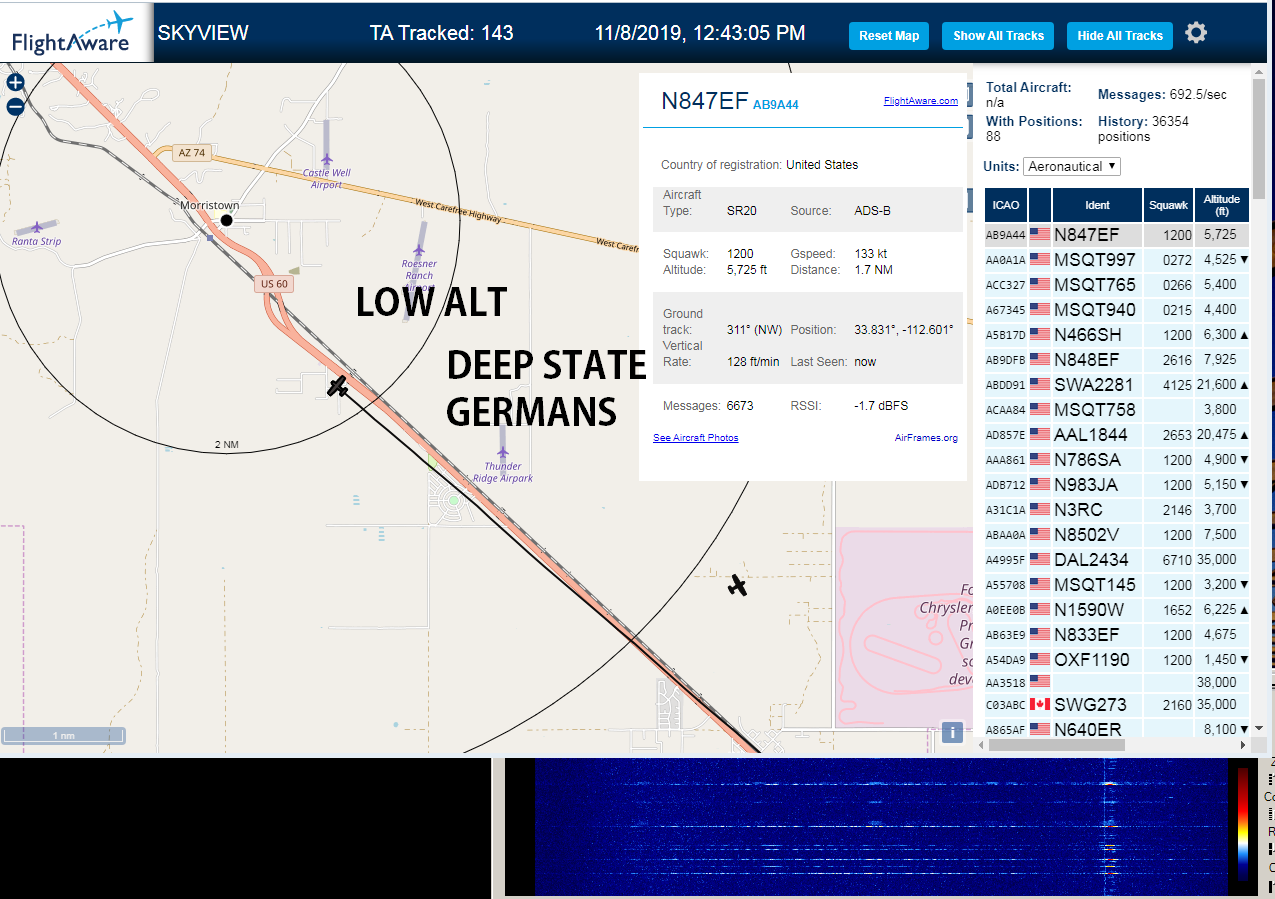Select the SWG273 aircraft row
The width and height of the screenshot is (1275, 899).
(x=1117, y=705)
